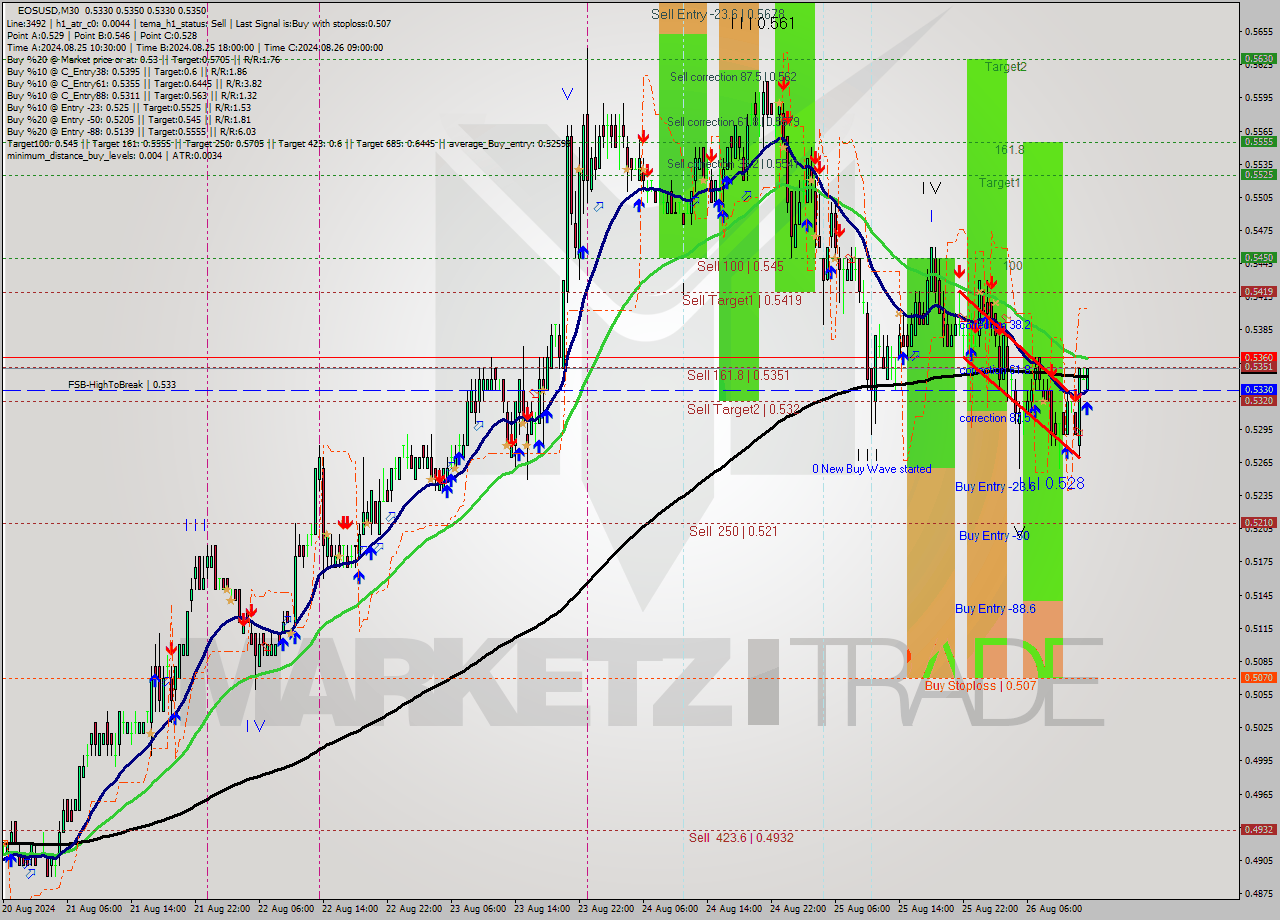Click the 'Sell Target1 | 0.5419' label

(742, 299)
